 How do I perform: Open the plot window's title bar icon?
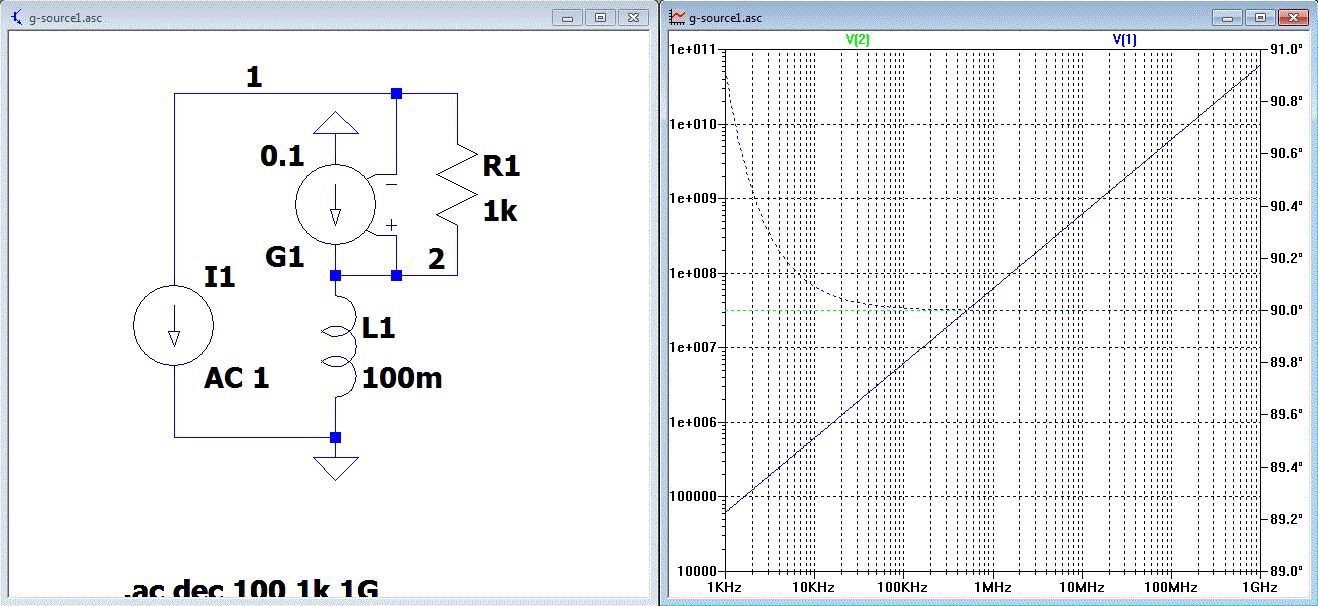(x=678, y=17)
